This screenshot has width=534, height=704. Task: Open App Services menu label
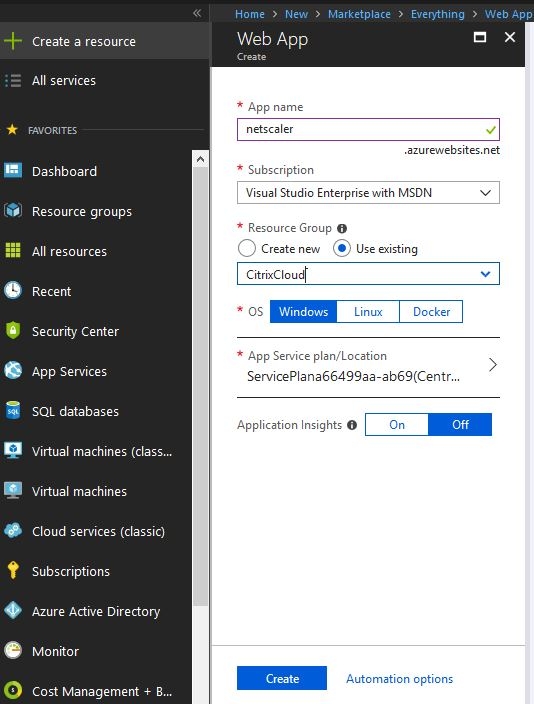[x=69, y=372]
